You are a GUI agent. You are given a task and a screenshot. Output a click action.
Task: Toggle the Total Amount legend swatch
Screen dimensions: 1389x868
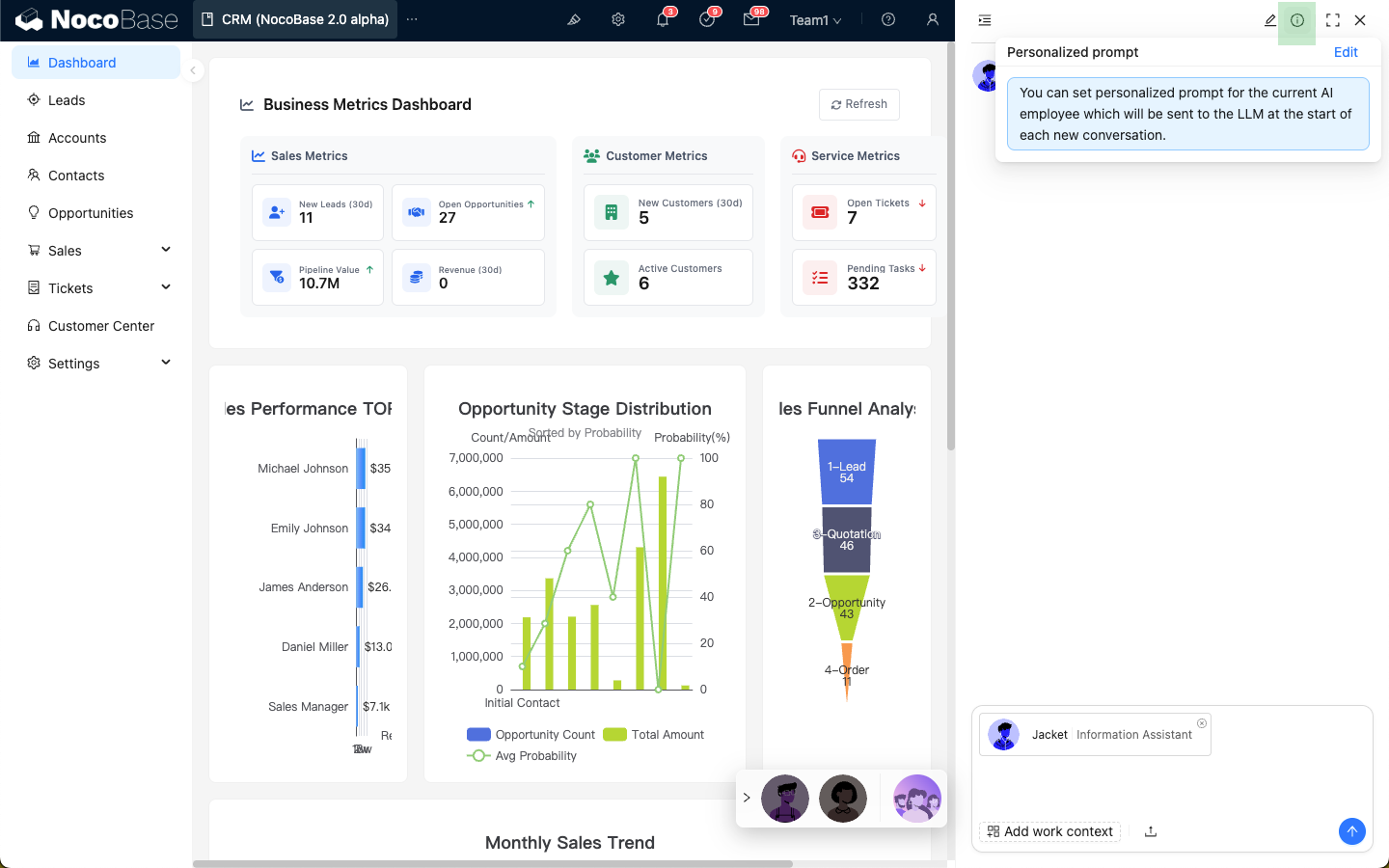pyautogui.click(x=615, y=735)
